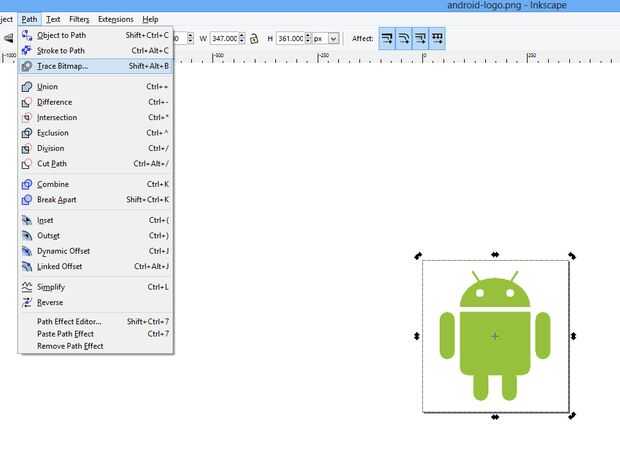
Task: Click the Cut Path icon
Action: 26,164
